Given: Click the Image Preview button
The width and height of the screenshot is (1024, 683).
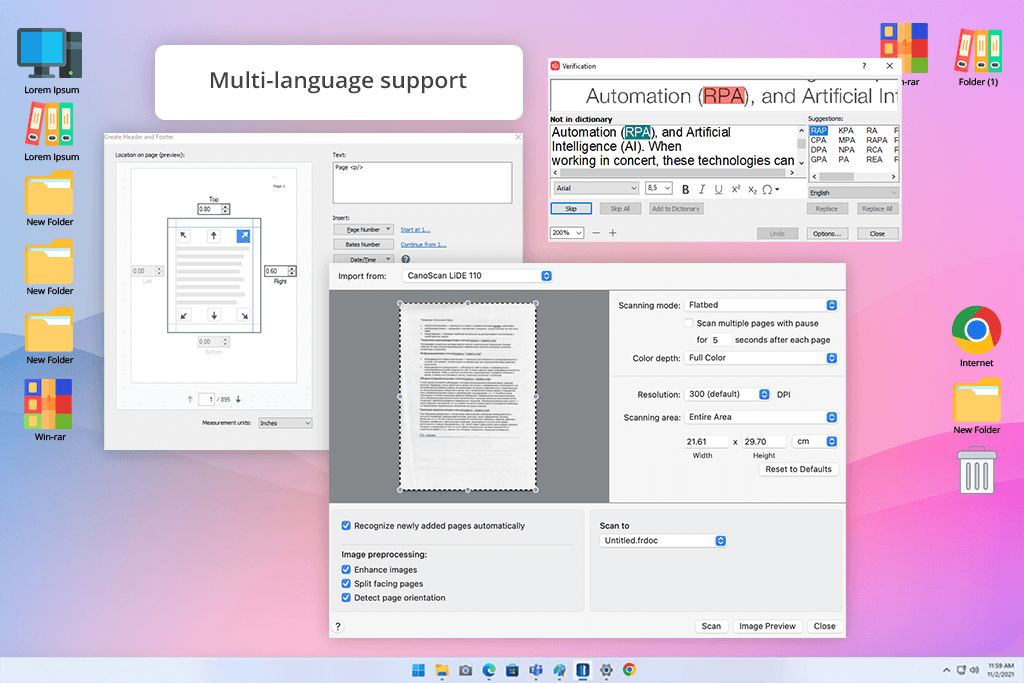Looking at the screenshot, I should click(x=767, y=626).
